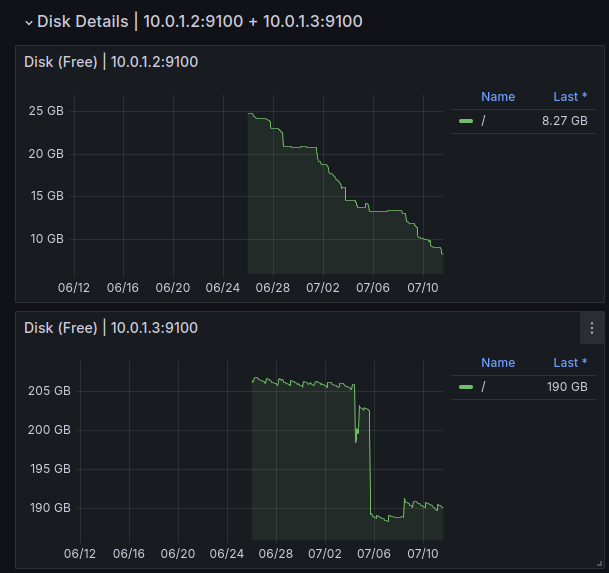Viewport: 609px width, 573px height.
Task: Click the 190 GB last value
Action: pyautogui.click(x=567, y=387)
